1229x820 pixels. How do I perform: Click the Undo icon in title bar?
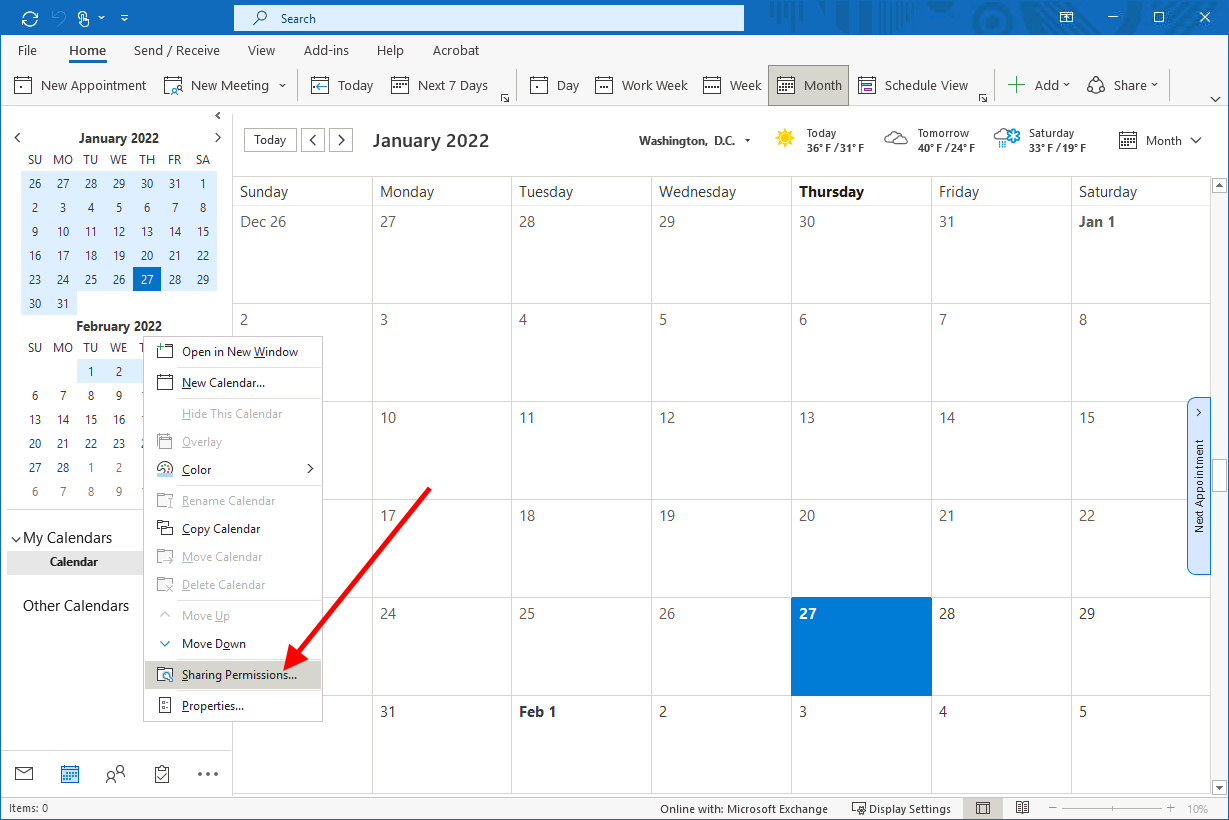click(x=58, y=18)
